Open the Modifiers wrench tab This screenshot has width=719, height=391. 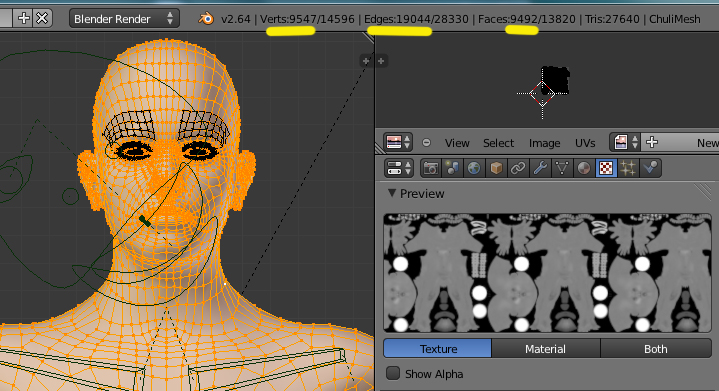click(x=540, y=168)
